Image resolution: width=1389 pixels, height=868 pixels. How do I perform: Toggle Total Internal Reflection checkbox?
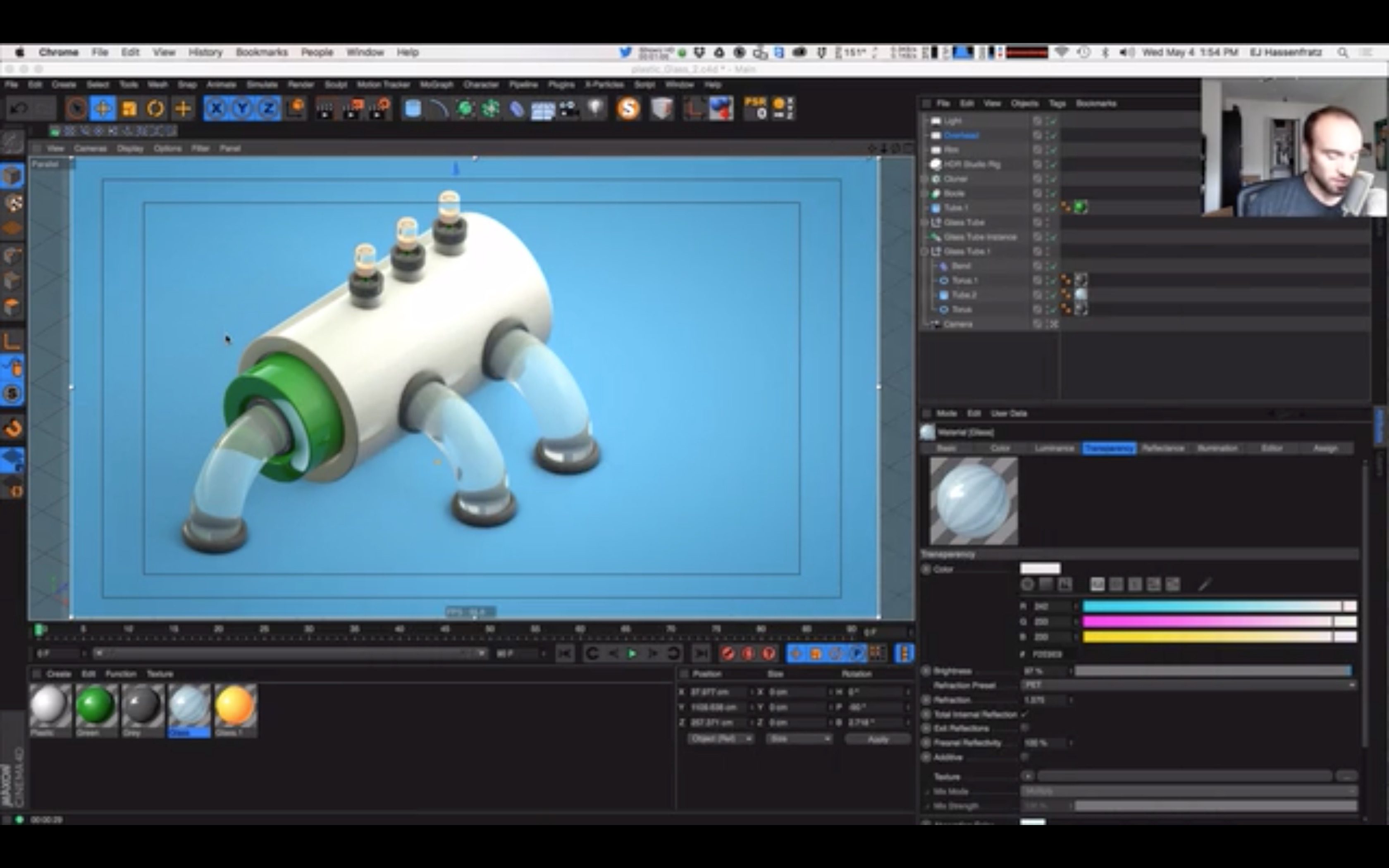click(1024, 714)
